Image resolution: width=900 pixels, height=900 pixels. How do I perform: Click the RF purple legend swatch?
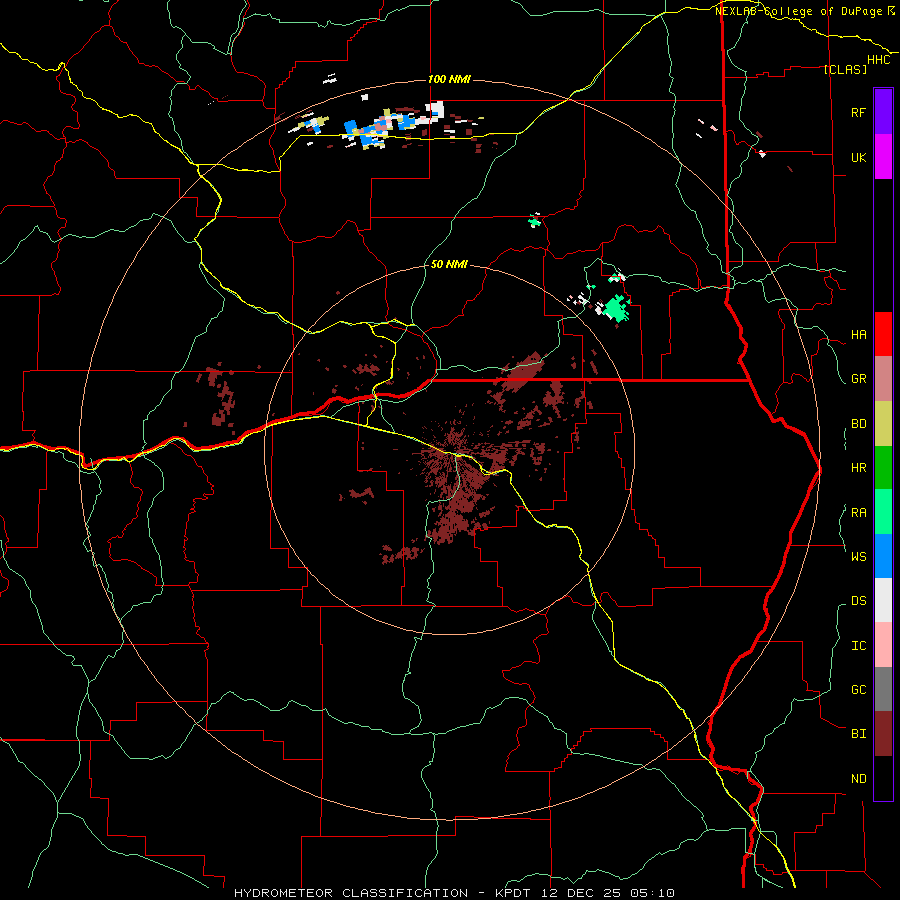coord(883,112)
